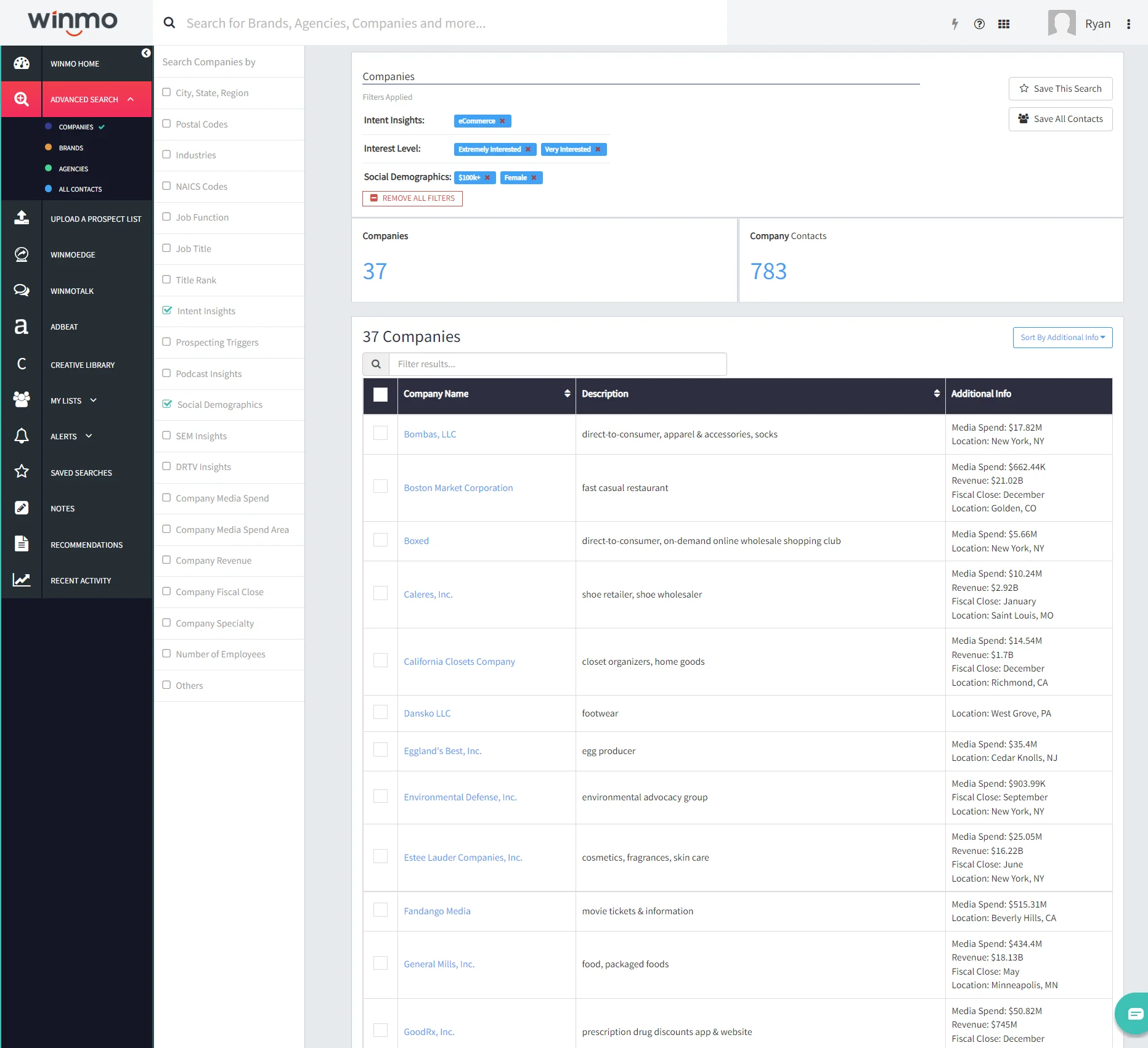1148x1048 pixels.
Task: Check the Postal Codes filter
Action: point(166,124)
